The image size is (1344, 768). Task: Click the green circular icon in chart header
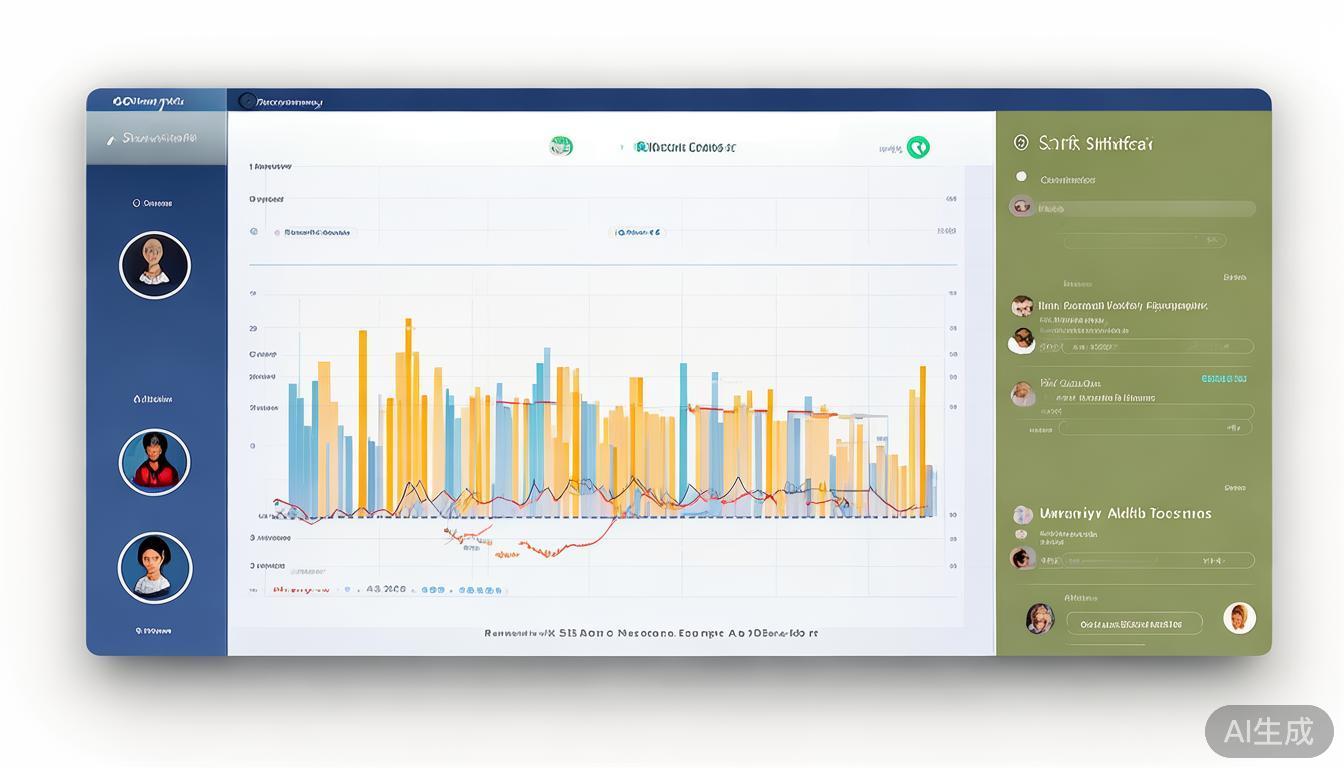tap(918, 148)
